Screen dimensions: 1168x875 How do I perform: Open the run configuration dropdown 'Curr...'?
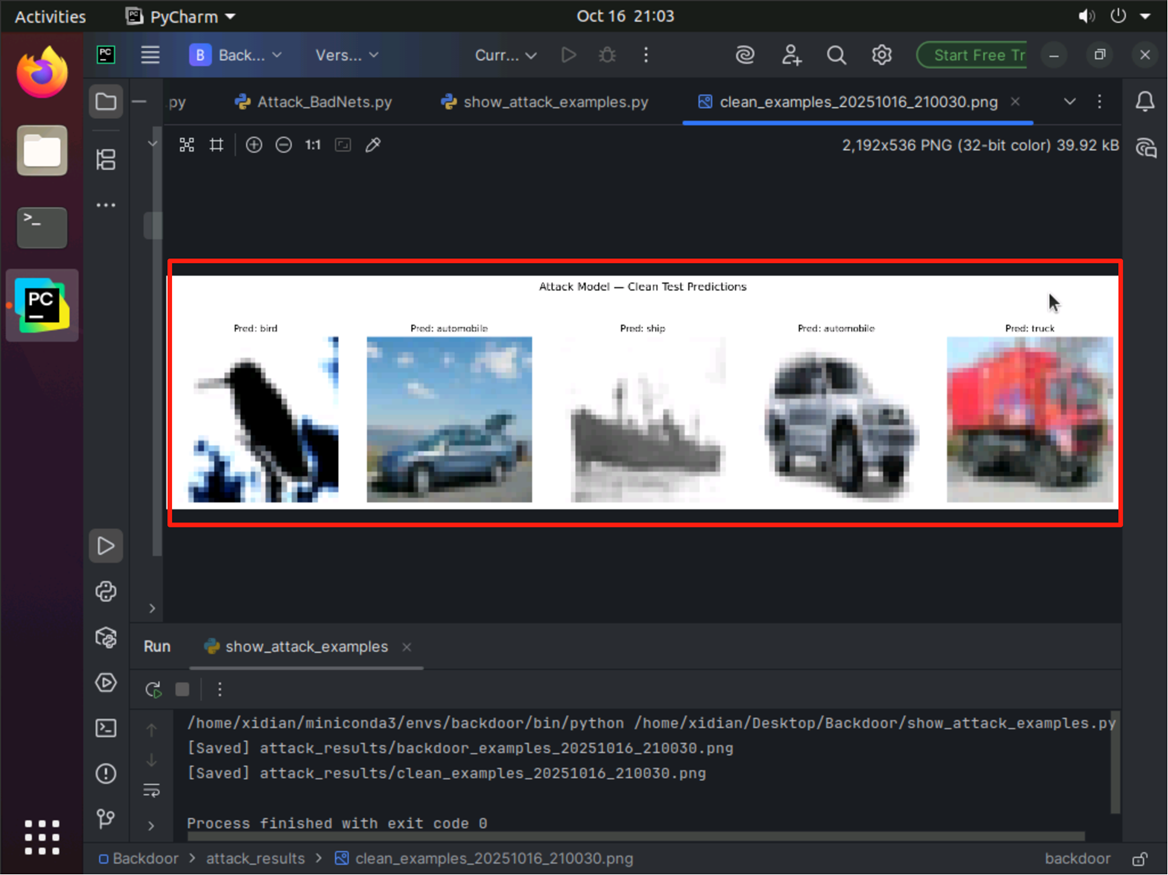(506, 55)
